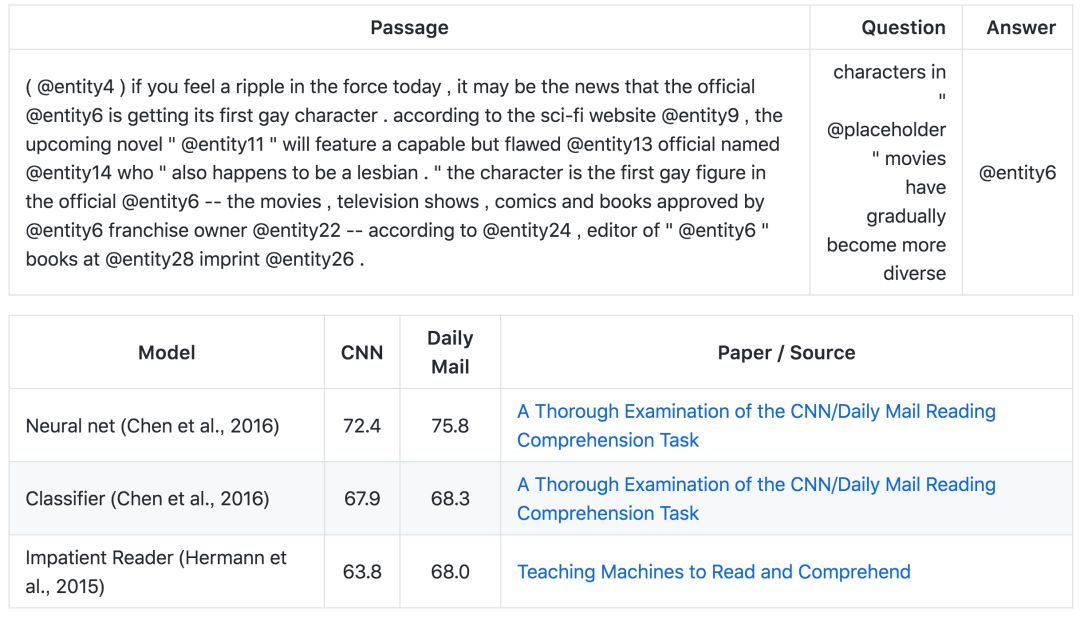1080x621 pixels.
Task: Click the 68.0 Daily Mail score cell
Action: click(x=450, y=571)
